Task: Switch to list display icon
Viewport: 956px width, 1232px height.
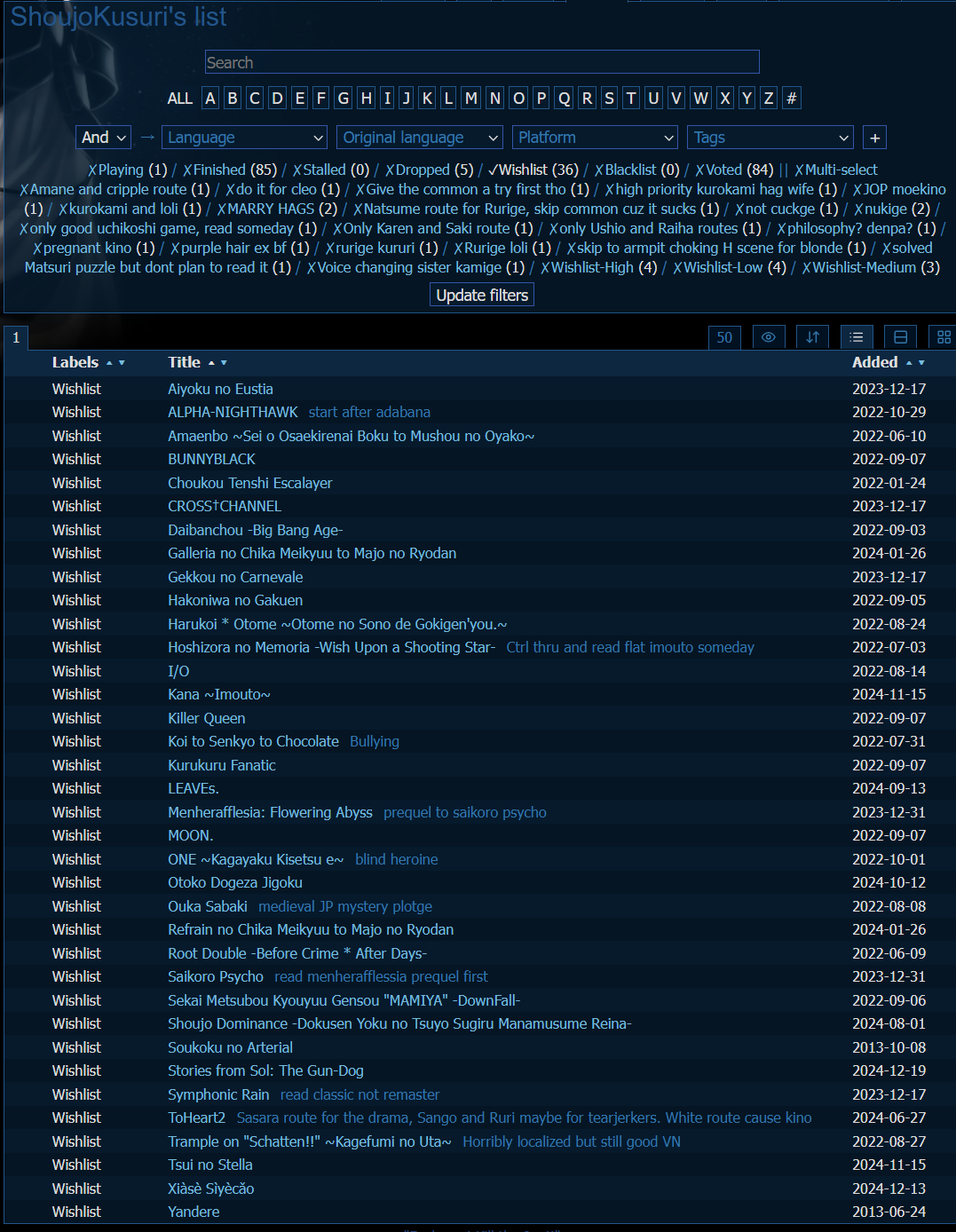Action: pyautogui.click(x=856, y=337)
